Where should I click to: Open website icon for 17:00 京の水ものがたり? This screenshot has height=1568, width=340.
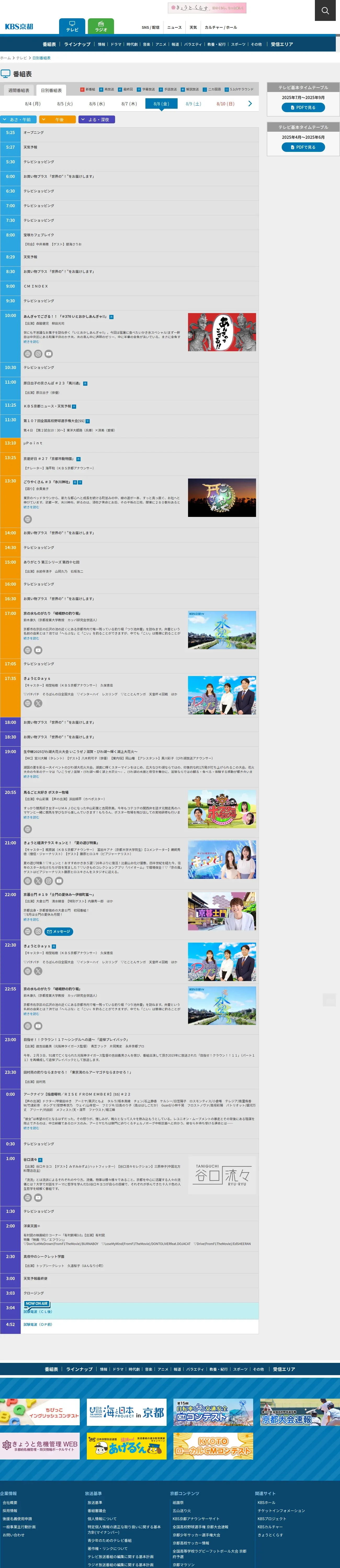click(x=27, y=650)
